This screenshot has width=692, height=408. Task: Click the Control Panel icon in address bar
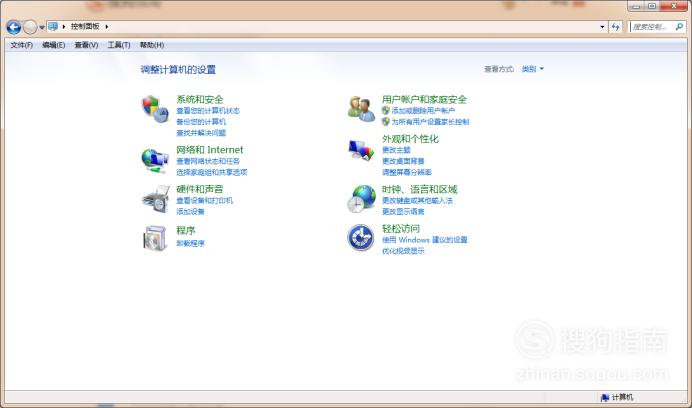click(x=53, y=26)
